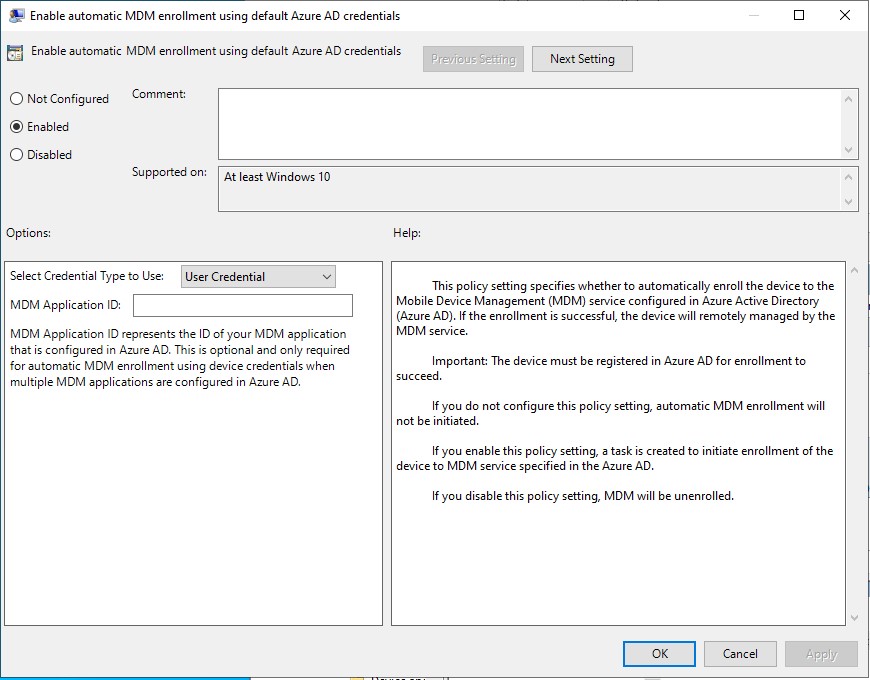Image resolution: width=870 pixels, height=680 pixels.
Task: Click the Supported on scroll up arrow
Action: point(848,177)
